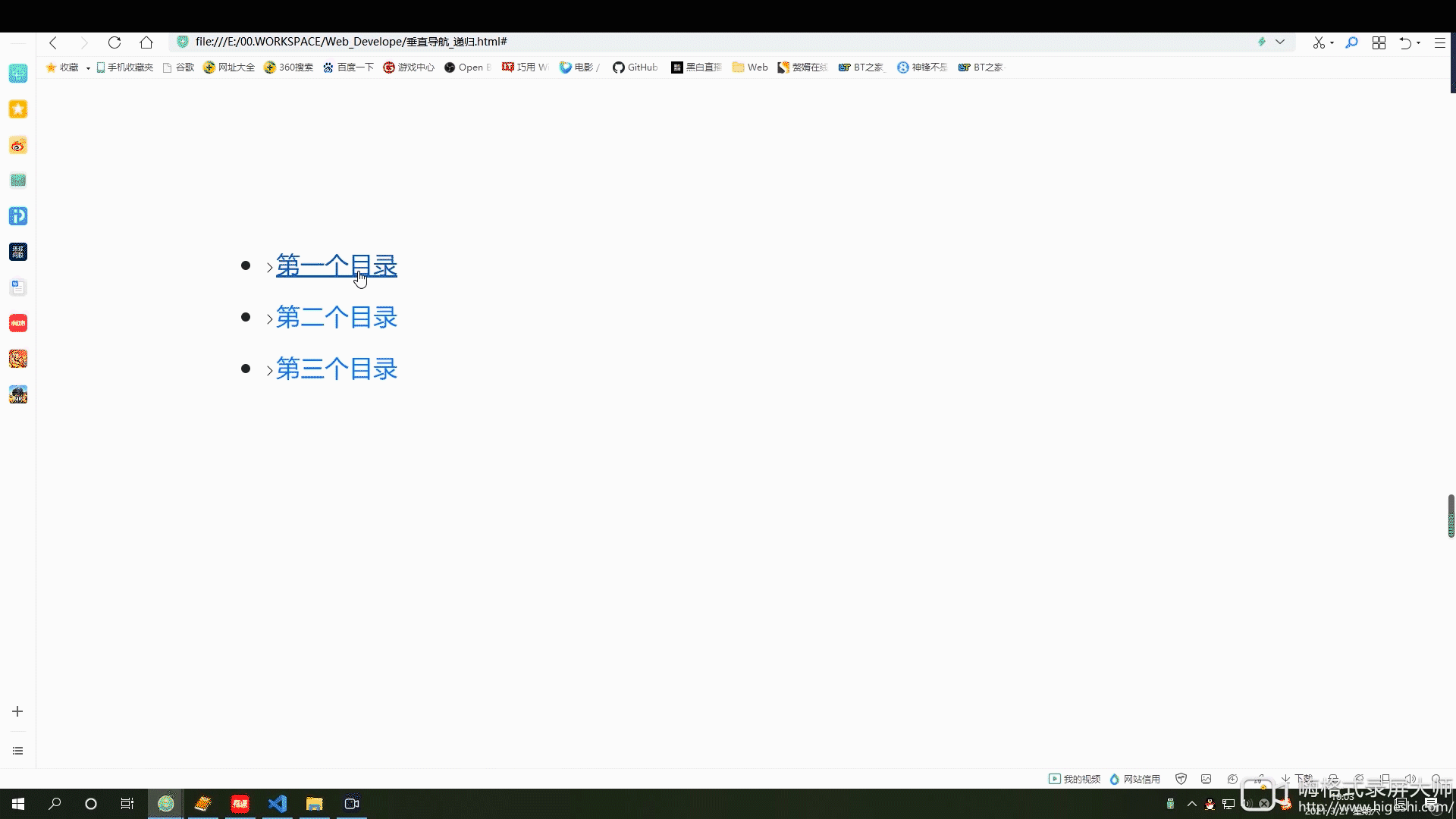This screenshot has width=1456, height=819.
Task: Click the undo arrow in the toolbar
Action: pyautogui.click(x=1407, y=42)
